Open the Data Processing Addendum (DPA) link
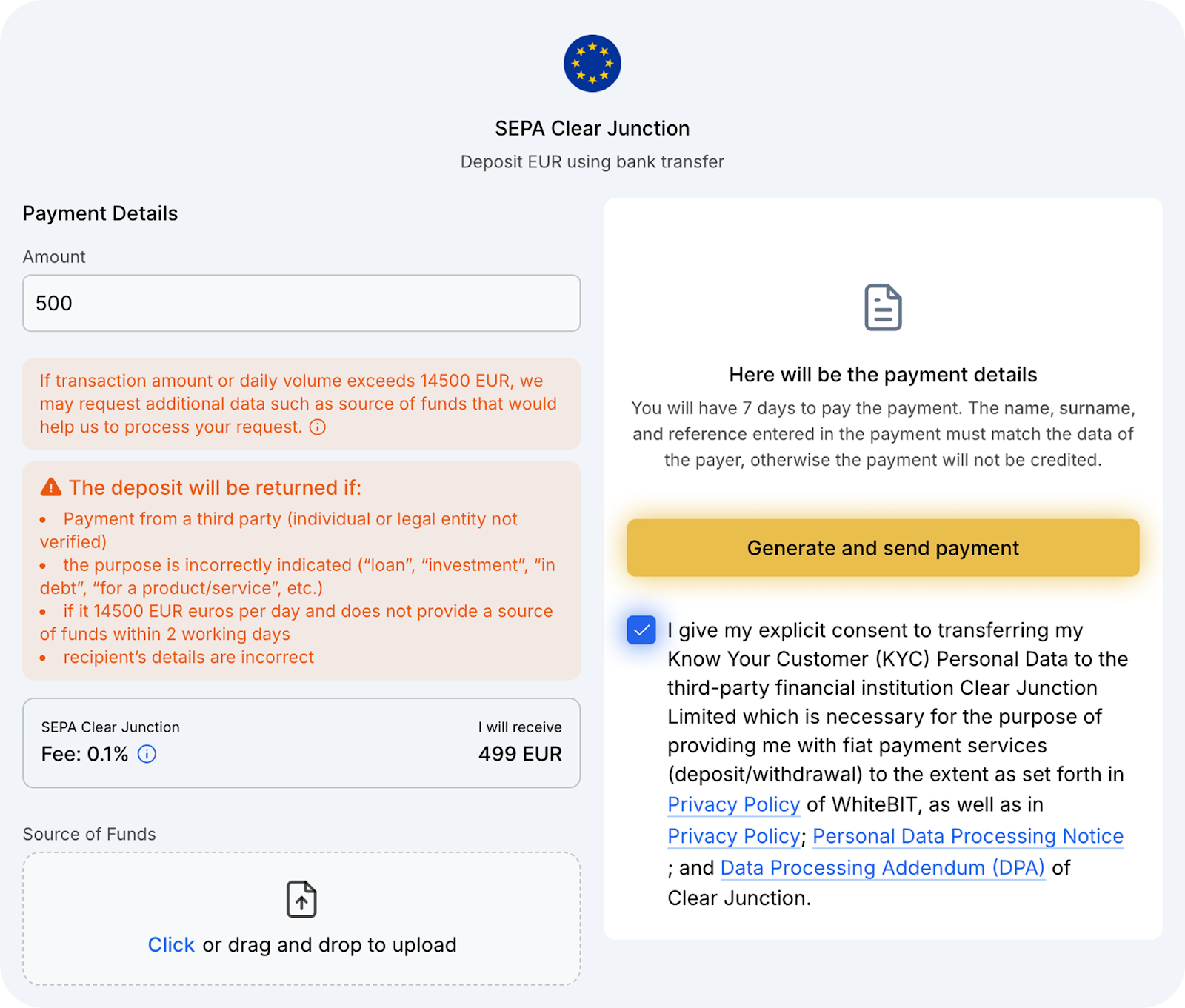The image size is (1185, 1008). [x=882, y=868]
